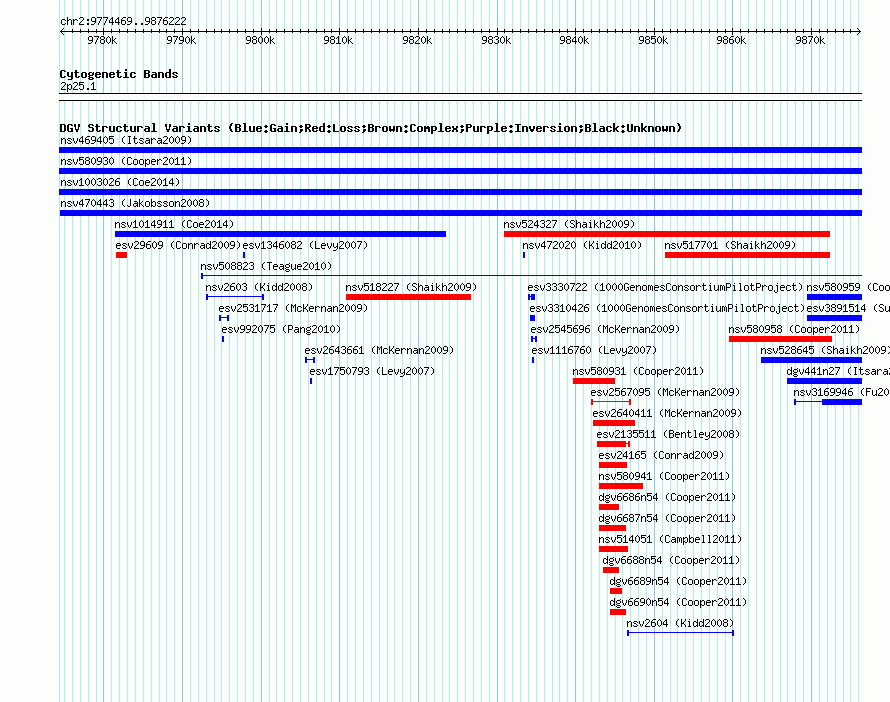Click nsv580959 blue gain bar
Viewport: 890px width, 702px height.
[x=834, y=297]
